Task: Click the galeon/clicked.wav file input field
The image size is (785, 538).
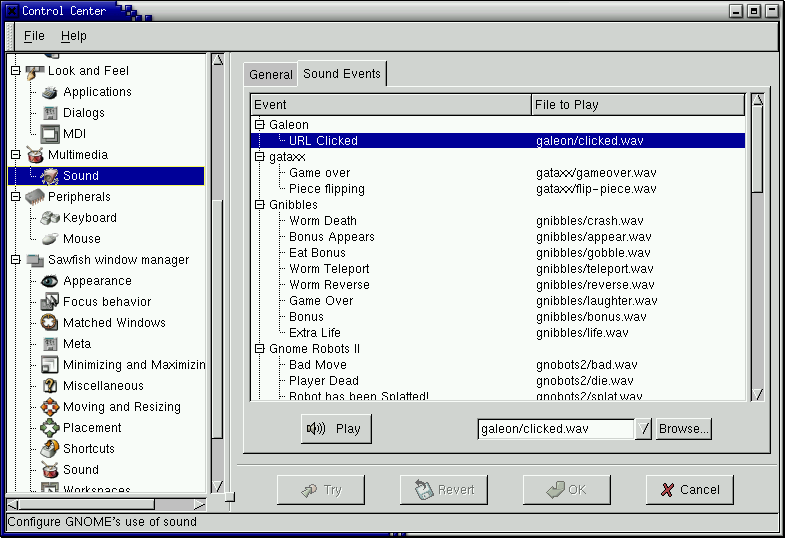Action: 555,429
